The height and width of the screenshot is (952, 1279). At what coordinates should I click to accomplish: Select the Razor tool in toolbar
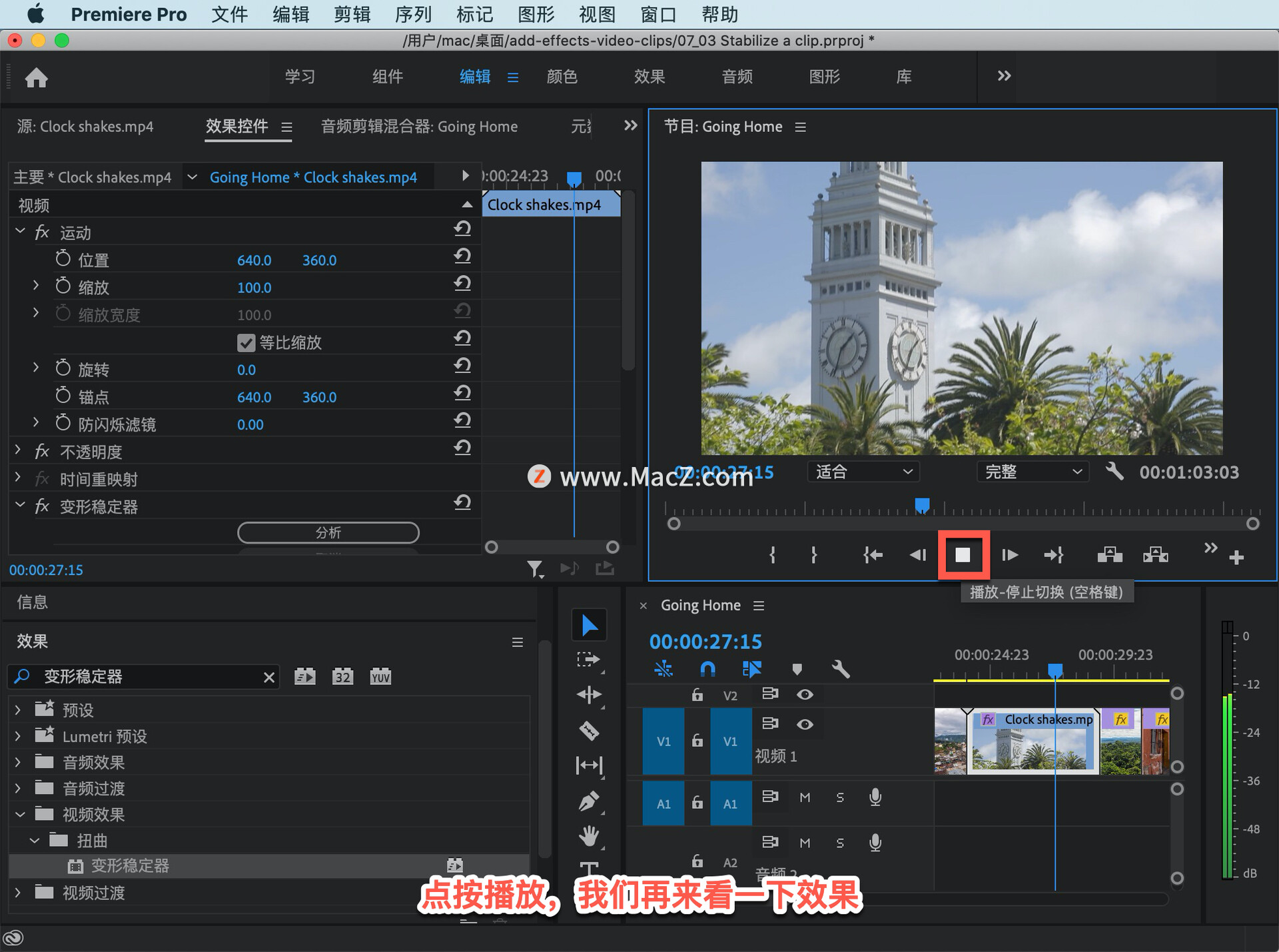point(589,731)
